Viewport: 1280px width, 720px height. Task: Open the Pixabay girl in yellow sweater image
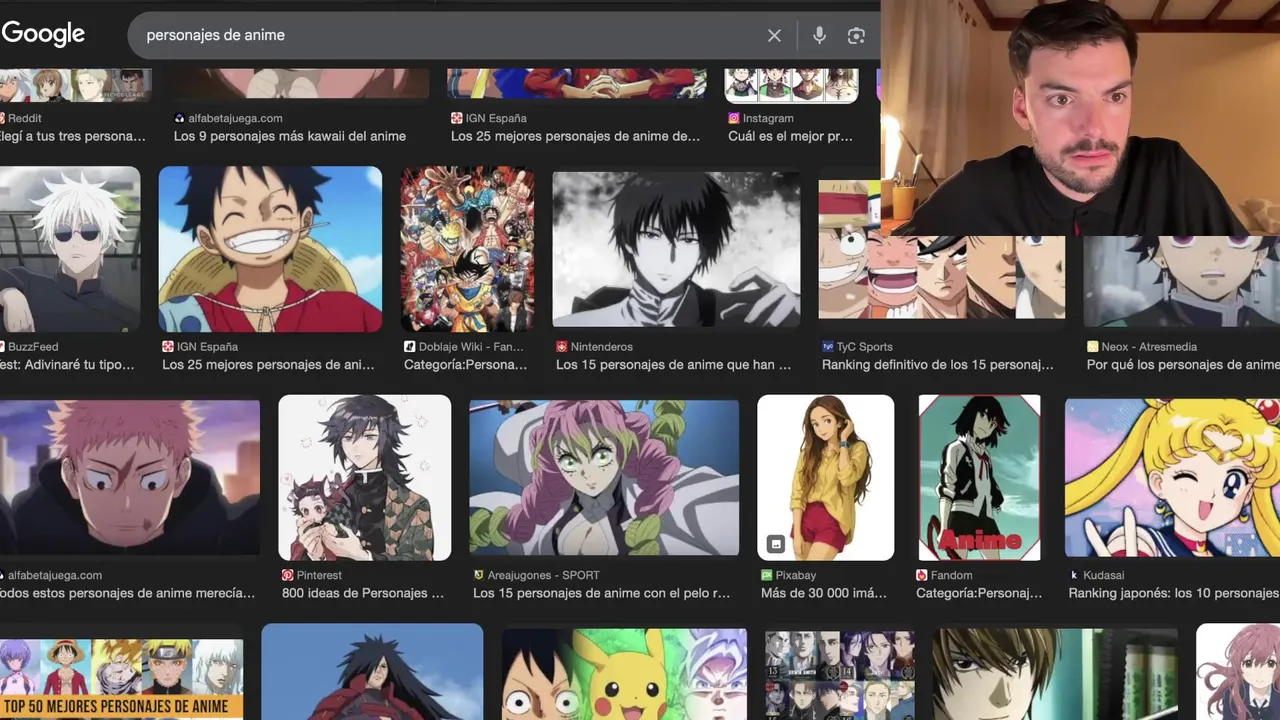click(826, 477)
